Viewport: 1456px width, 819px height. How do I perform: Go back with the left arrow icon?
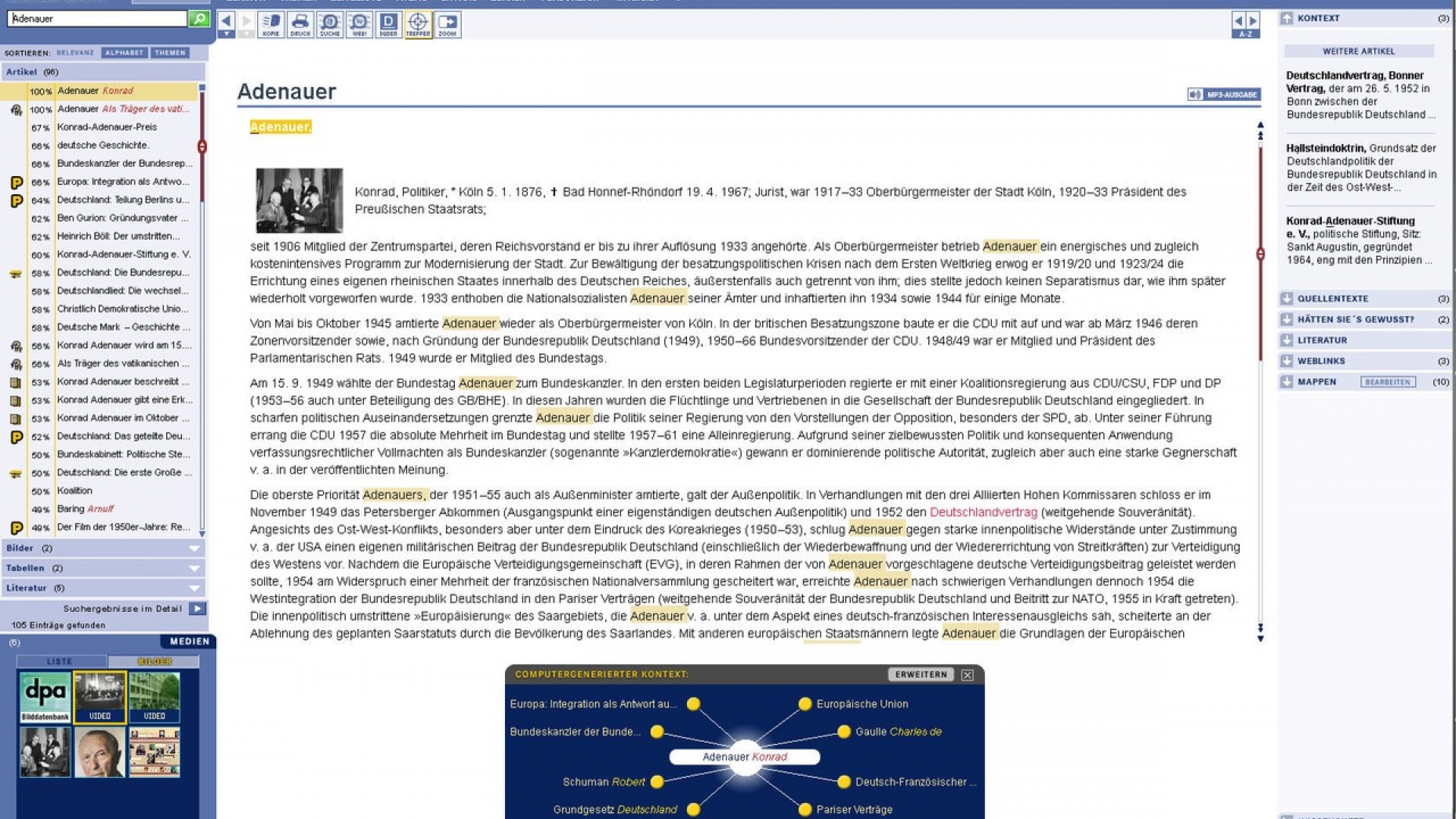[226, 21]
